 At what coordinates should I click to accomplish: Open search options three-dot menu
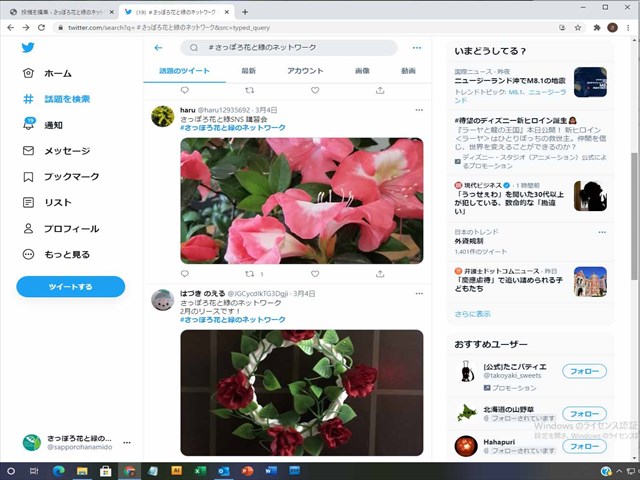click(x=417, y=47)
